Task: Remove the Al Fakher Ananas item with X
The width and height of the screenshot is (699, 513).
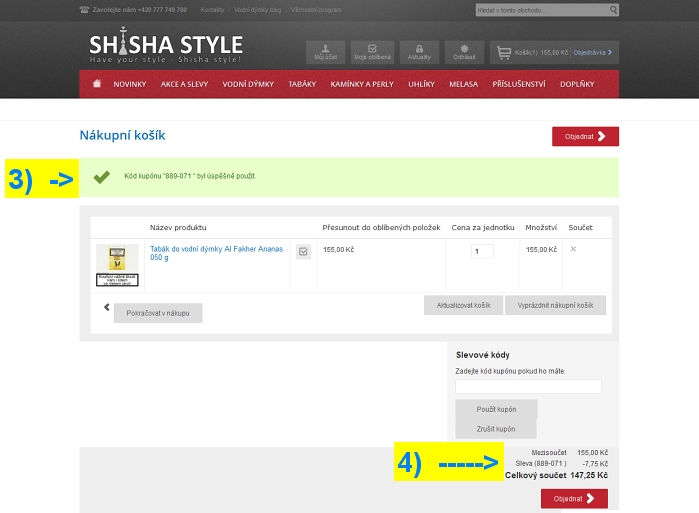Action: click(x=573, y=249)
